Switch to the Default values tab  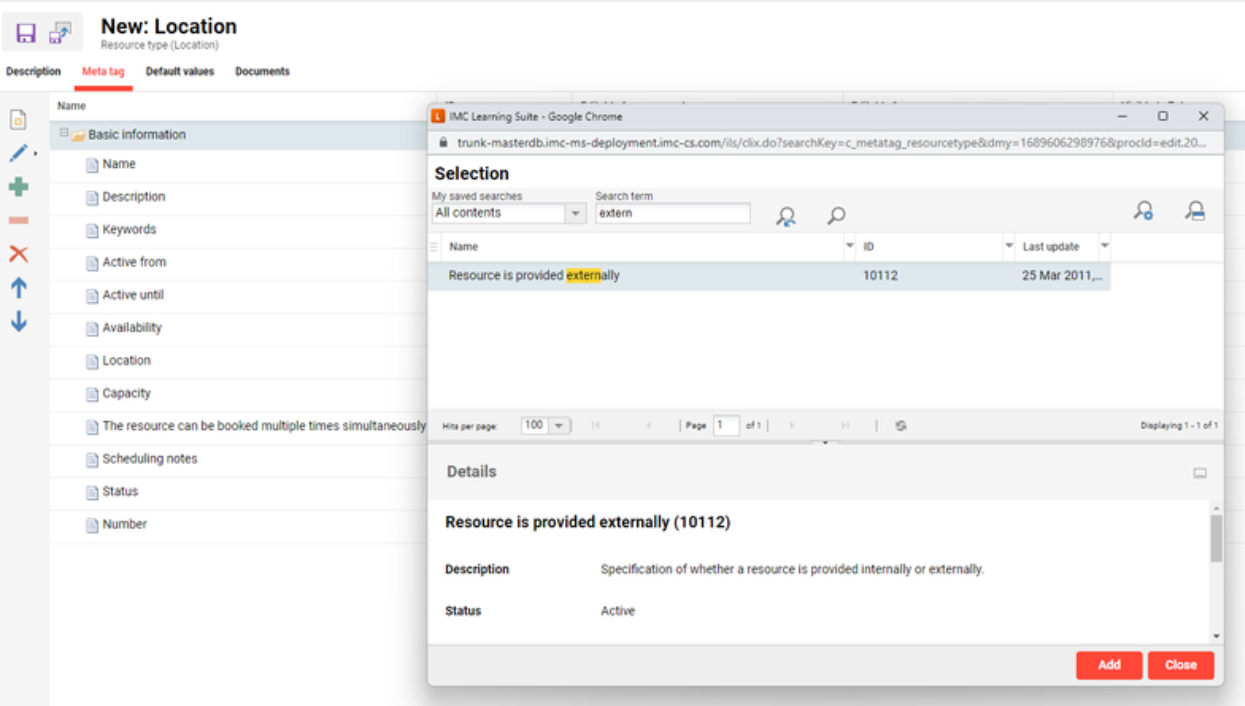point(180,72)
